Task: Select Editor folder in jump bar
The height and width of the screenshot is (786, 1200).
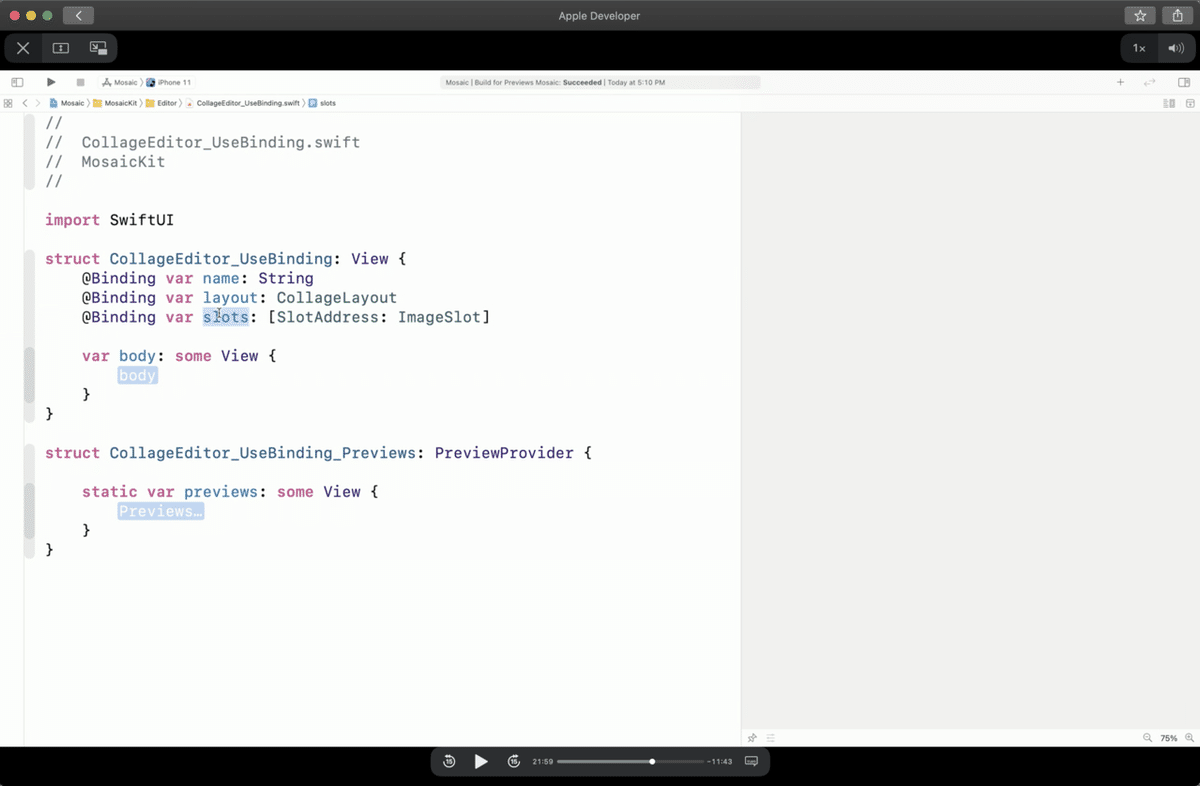Action: pos(161,103)
